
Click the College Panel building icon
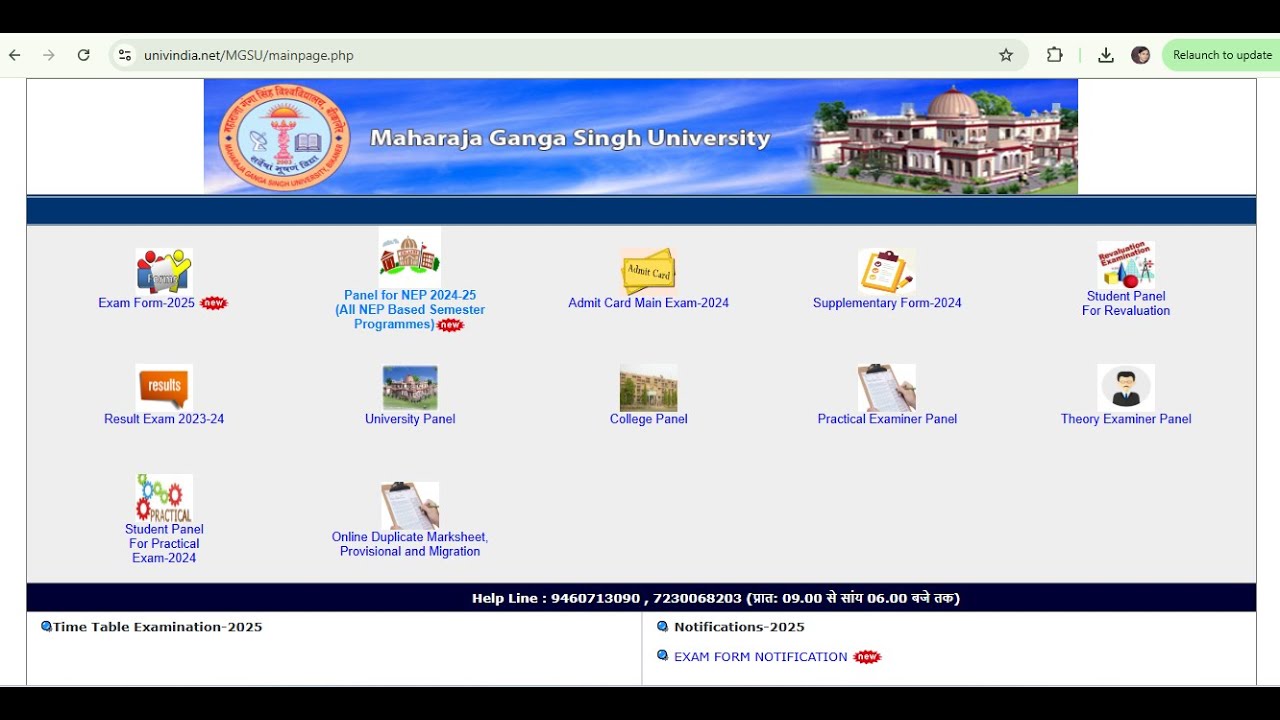pos(649,387)
